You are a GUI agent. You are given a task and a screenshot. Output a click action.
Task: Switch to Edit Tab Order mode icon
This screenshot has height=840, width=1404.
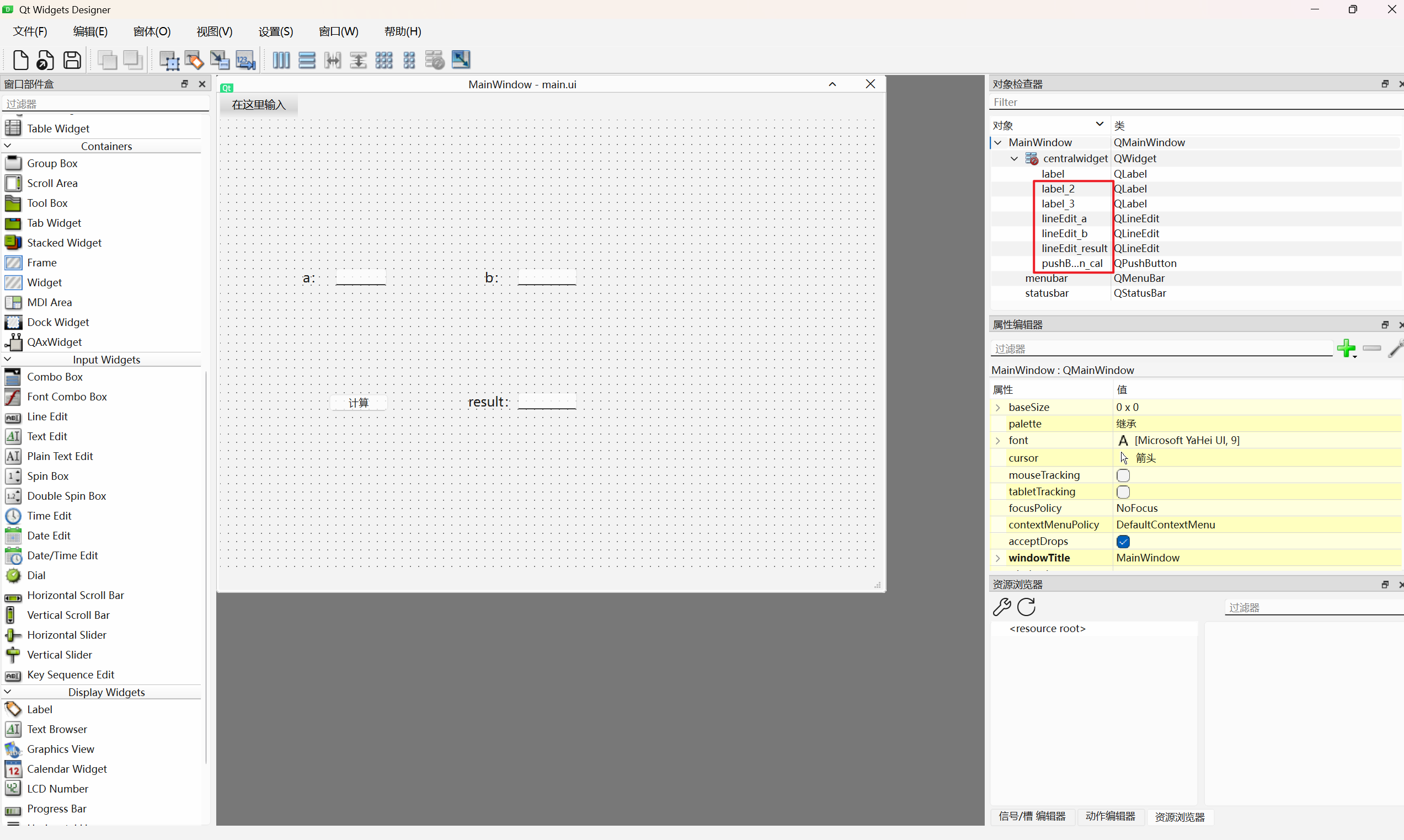pos(245,60)
